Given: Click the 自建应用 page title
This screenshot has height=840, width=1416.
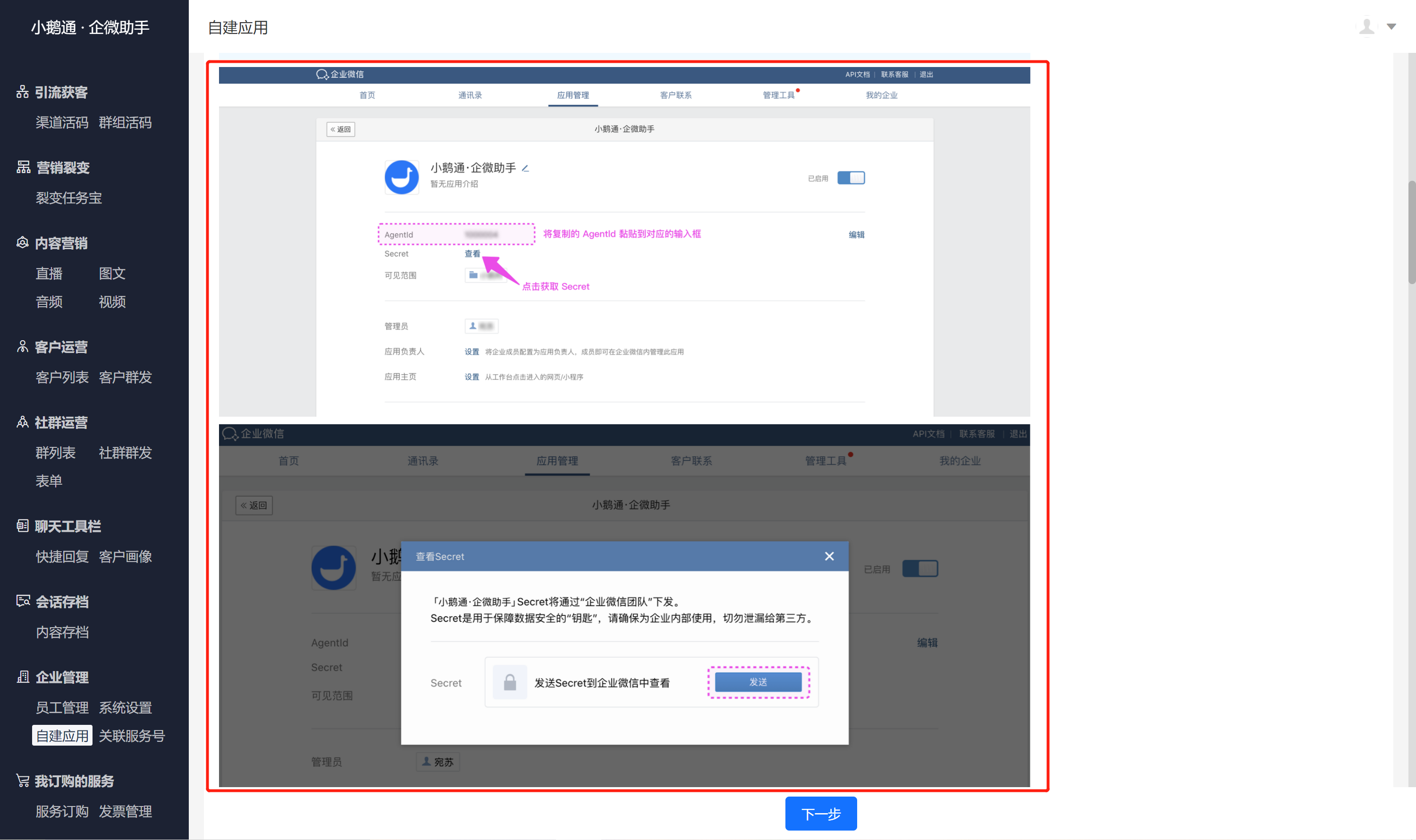Looking at the screenshot, I should pyautogui.click(x=238, y=27).
